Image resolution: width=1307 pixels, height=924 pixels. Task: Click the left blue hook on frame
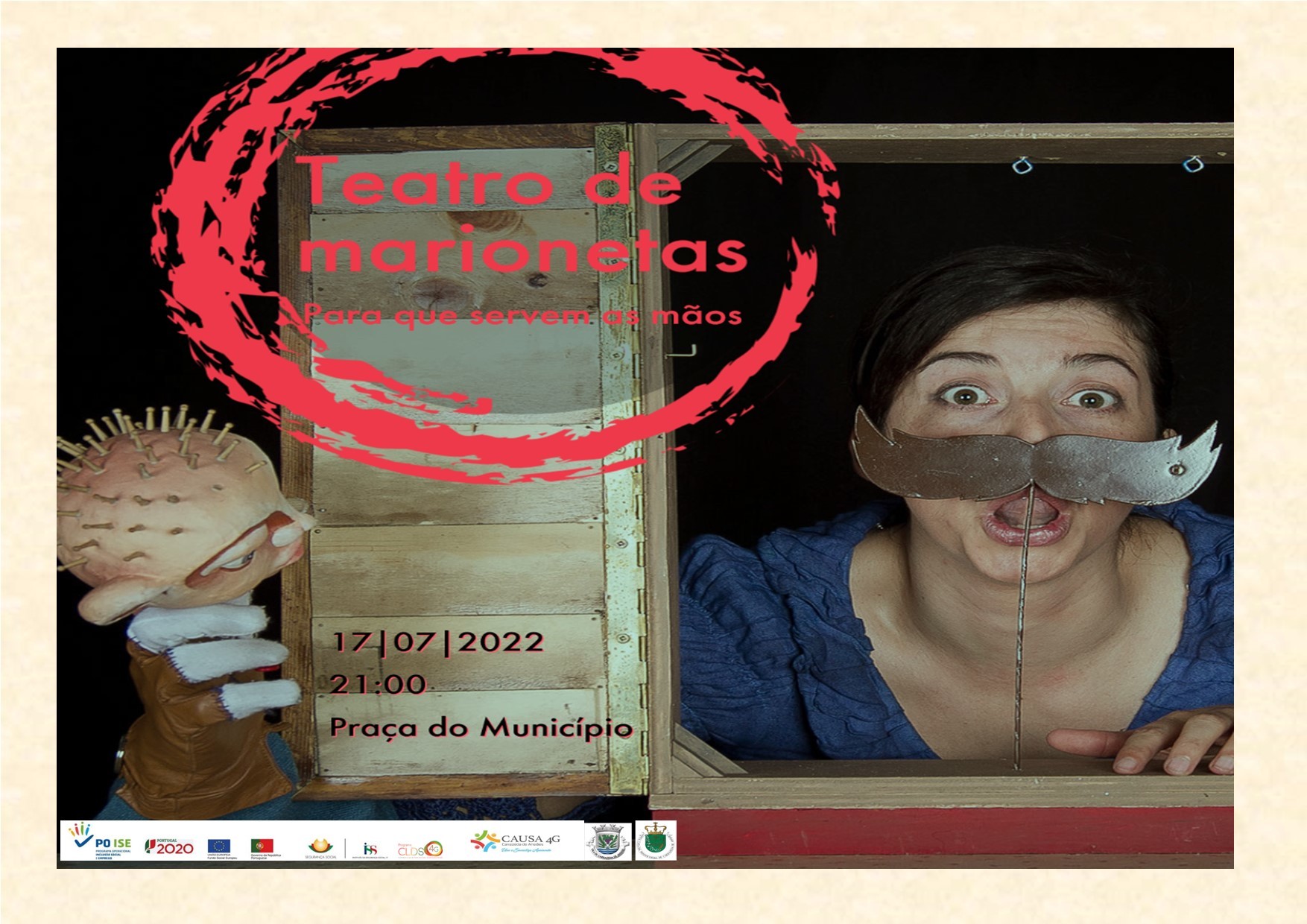tap(1021, 165)
